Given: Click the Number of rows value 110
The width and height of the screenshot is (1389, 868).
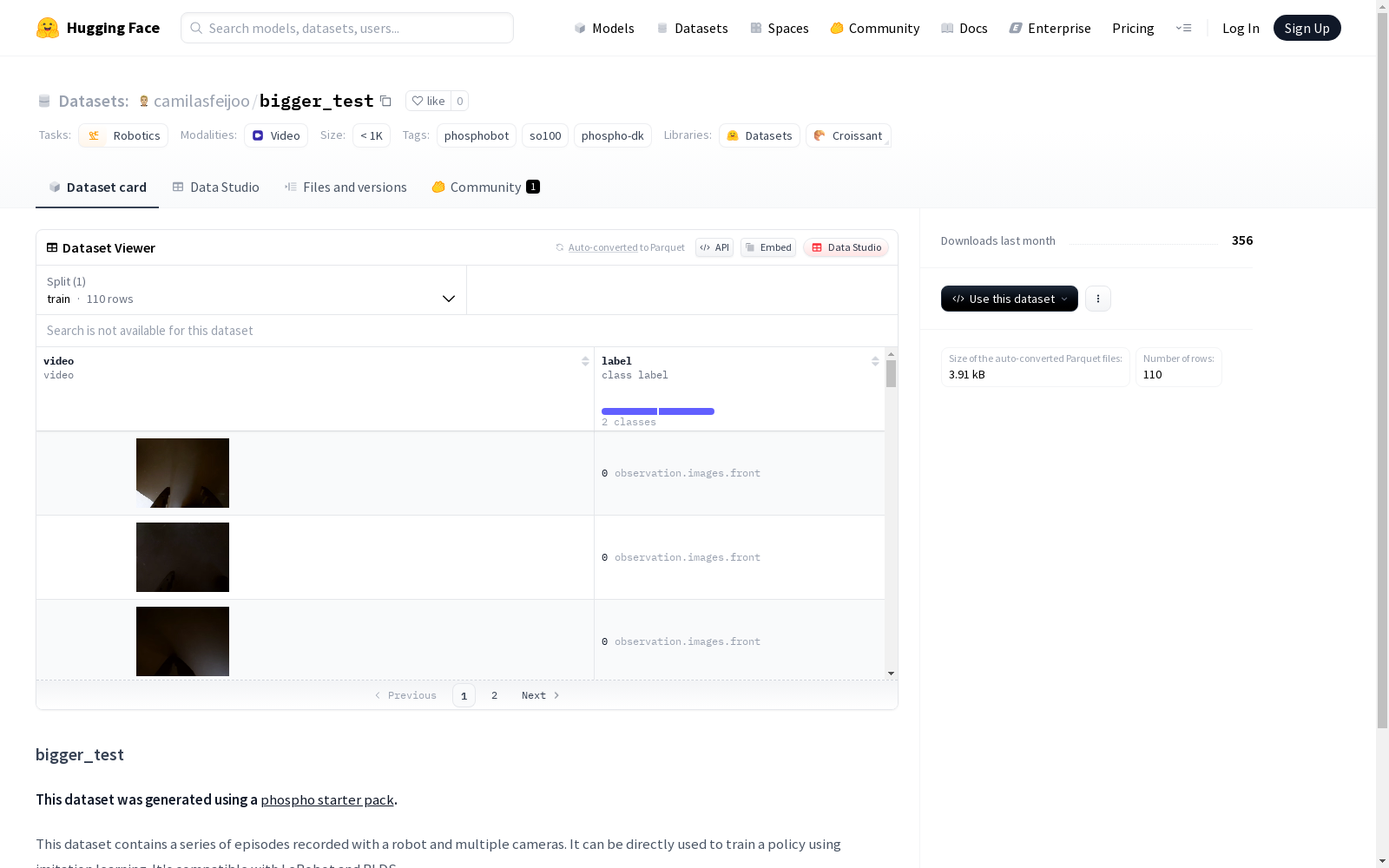Looking at the screenshot, I should [1152, 375].
